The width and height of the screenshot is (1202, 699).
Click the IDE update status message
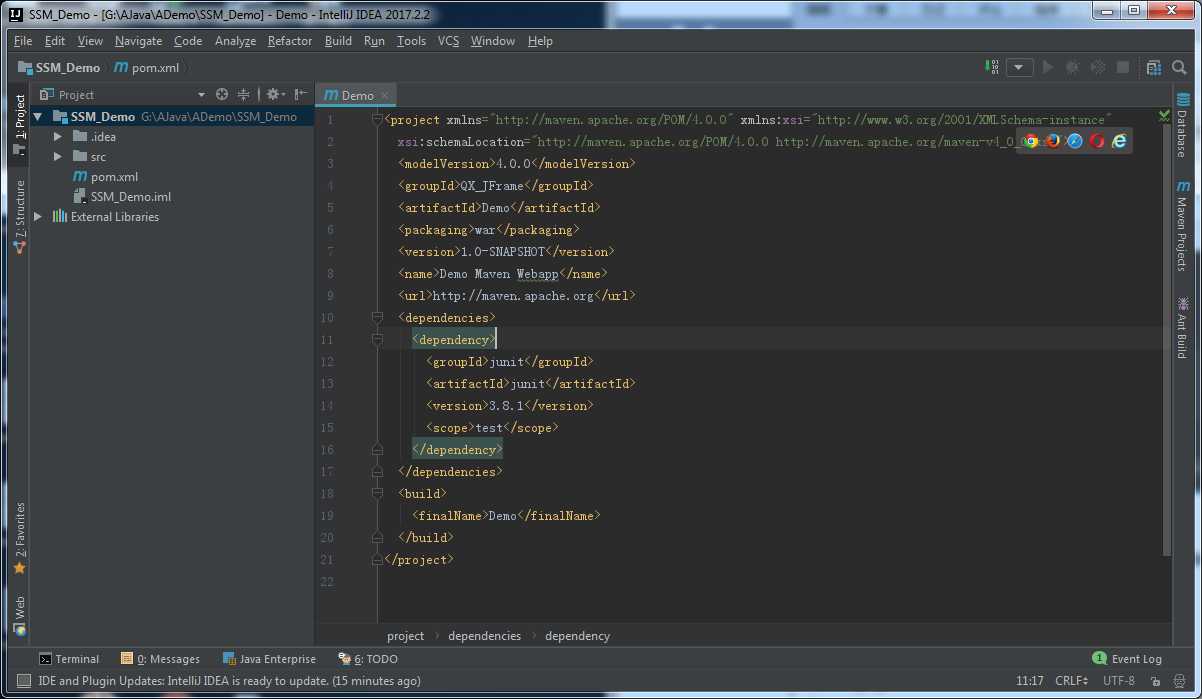click(x=229, y=681)
